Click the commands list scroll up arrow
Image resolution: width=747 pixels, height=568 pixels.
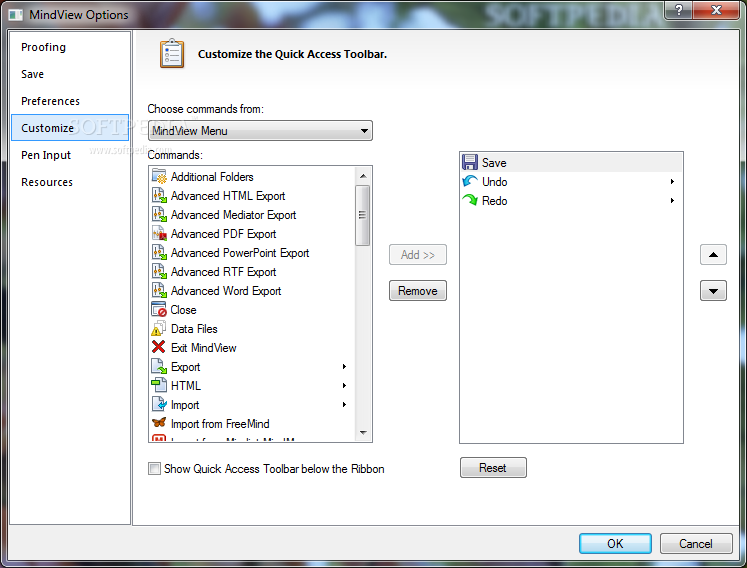[x=363, y=176]
